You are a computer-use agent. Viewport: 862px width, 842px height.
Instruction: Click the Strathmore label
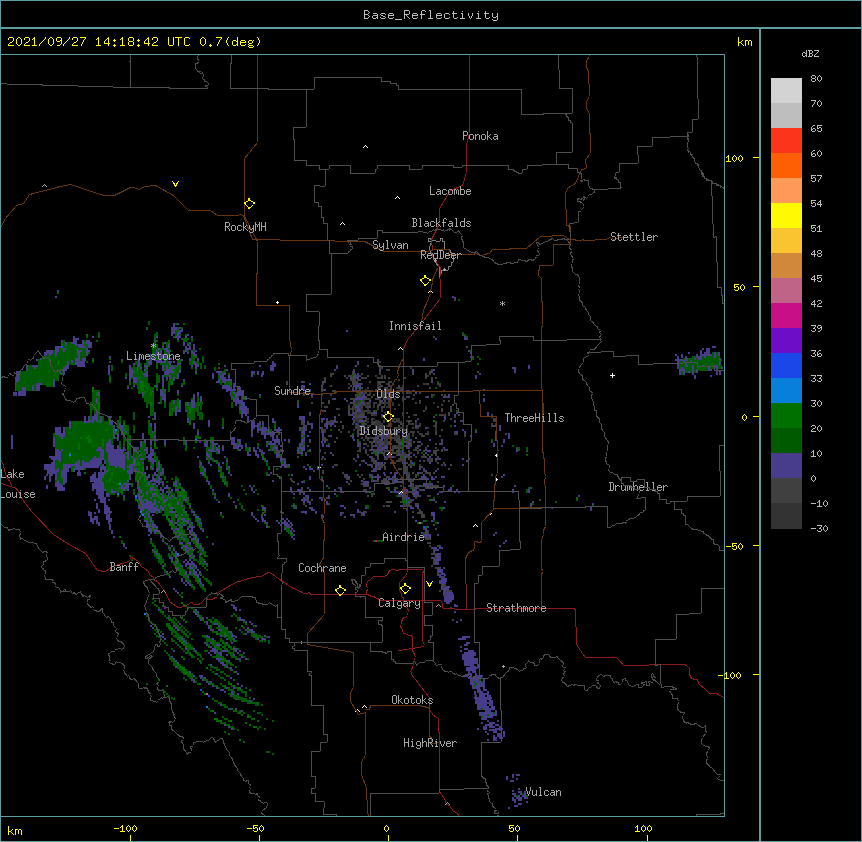(516, 608)
